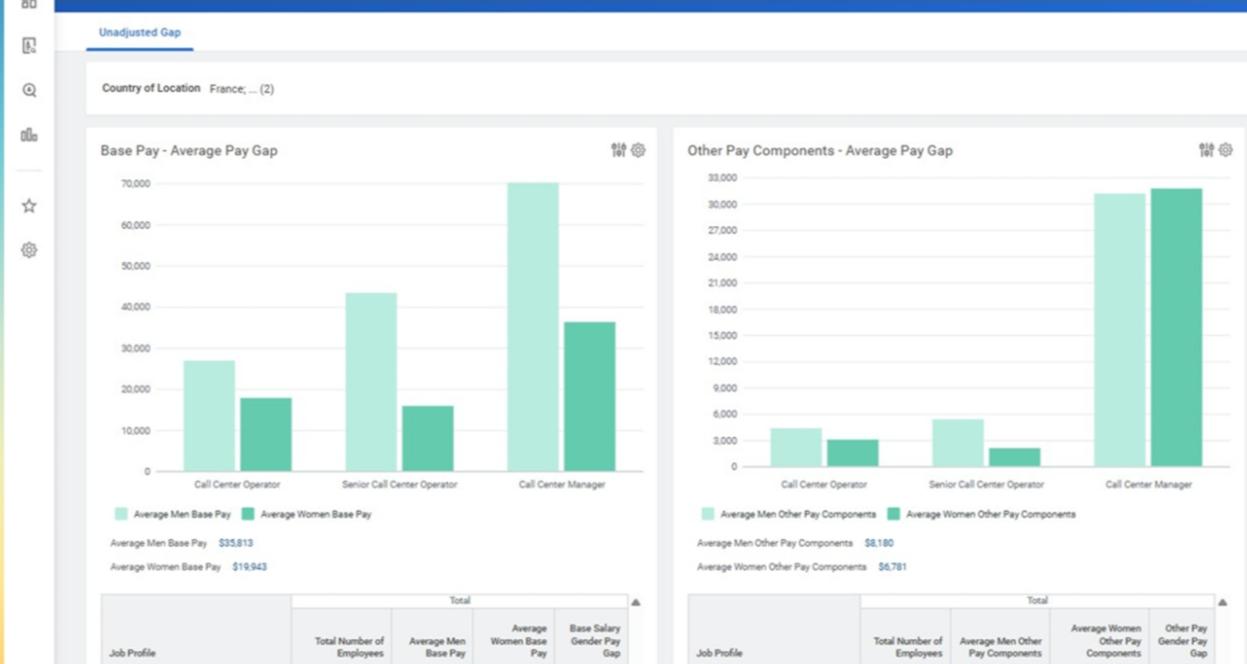Open the $6,781 Average Women Other Pay link
This screenshot has height=664, width=1247.
coord(892,567)
